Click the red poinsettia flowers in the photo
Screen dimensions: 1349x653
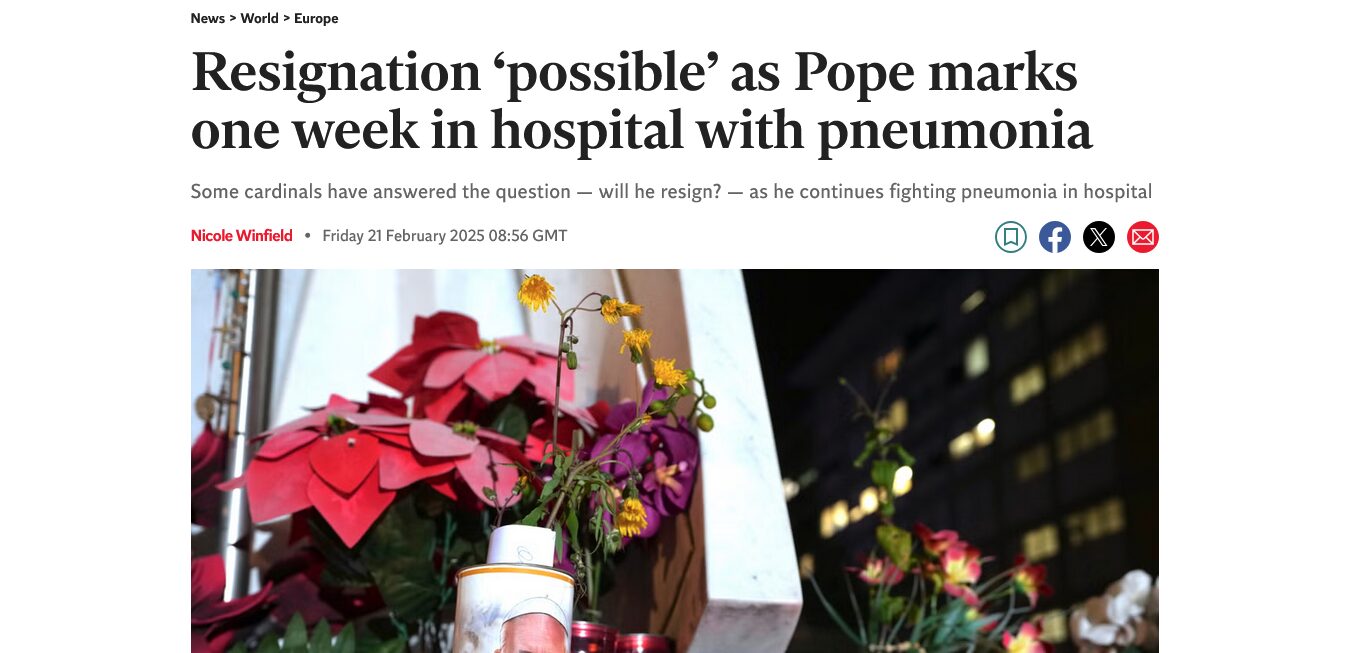(400, 420)
